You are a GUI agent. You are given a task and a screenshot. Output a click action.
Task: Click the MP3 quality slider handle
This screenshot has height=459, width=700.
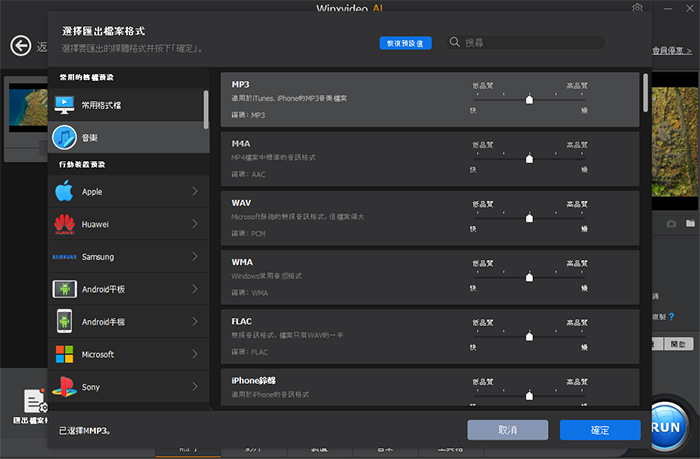pyautogui.click(x=529, y=99)
